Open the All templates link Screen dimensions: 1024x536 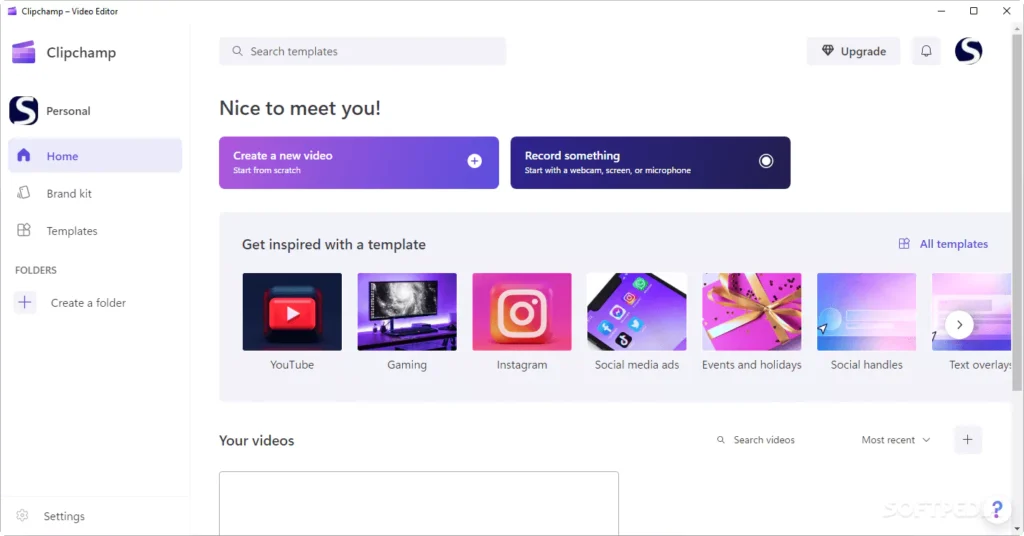point(953,244)
